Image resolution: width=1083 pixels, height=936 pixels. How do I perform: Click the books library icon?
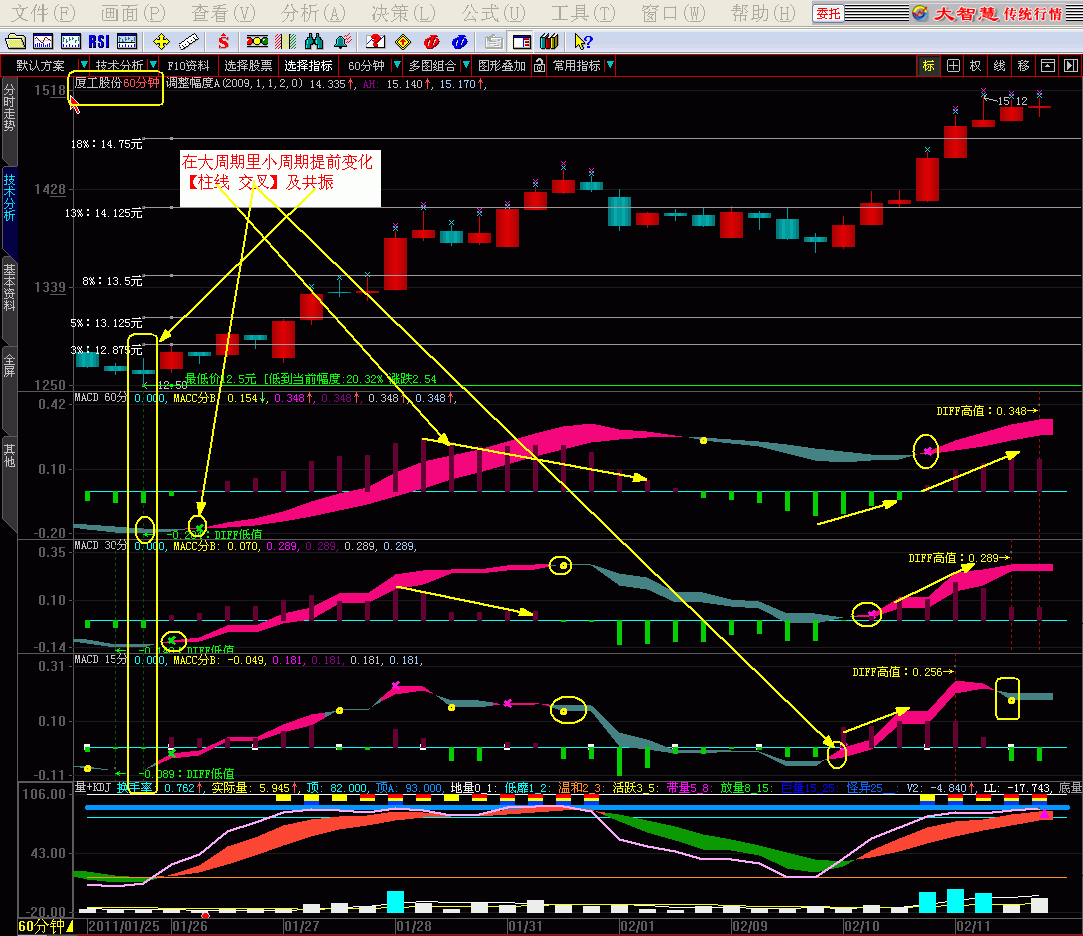(x=548, y=41)
